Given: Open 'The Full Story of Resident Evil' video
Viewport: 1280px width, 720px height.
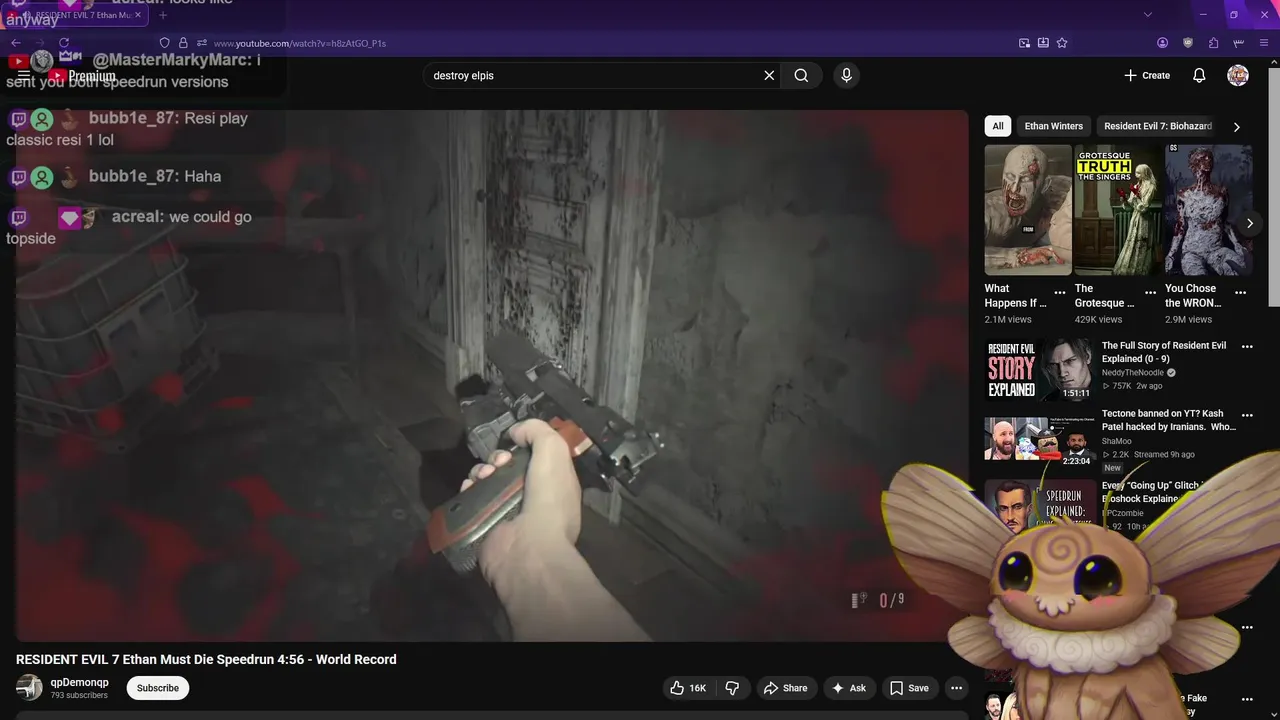Looking at the screenshot, I should pos(1164,352).
